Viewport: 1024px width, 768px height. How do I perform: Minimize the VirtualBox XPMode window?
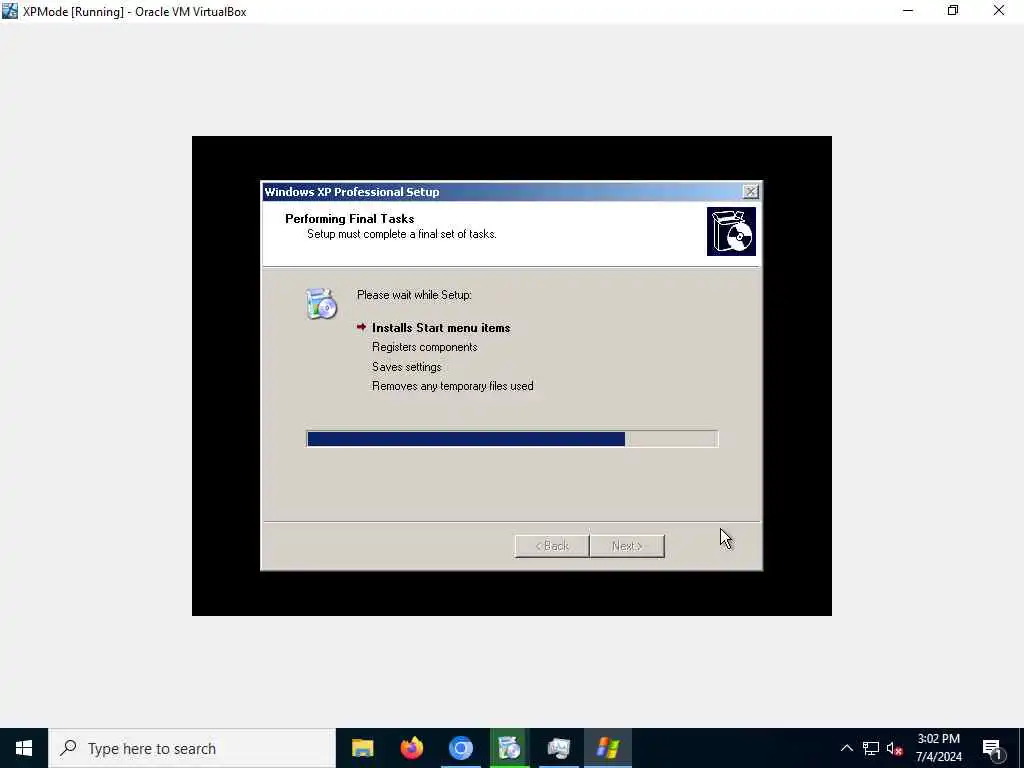click(x=908, y=11)
